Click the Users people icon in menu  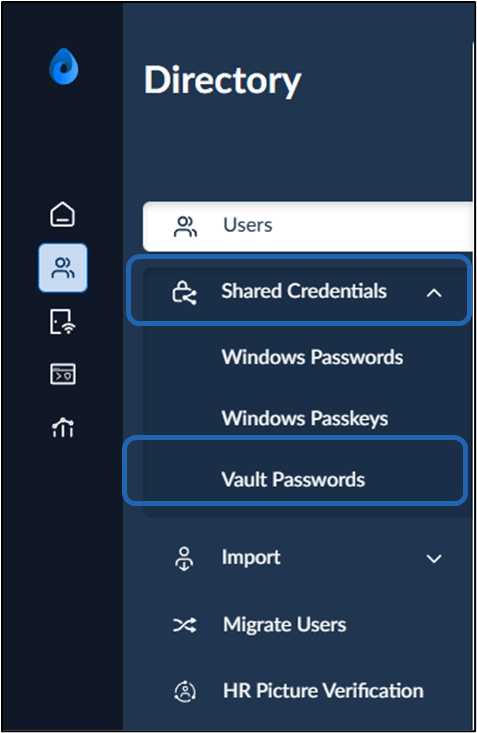[x=185, y=226]
